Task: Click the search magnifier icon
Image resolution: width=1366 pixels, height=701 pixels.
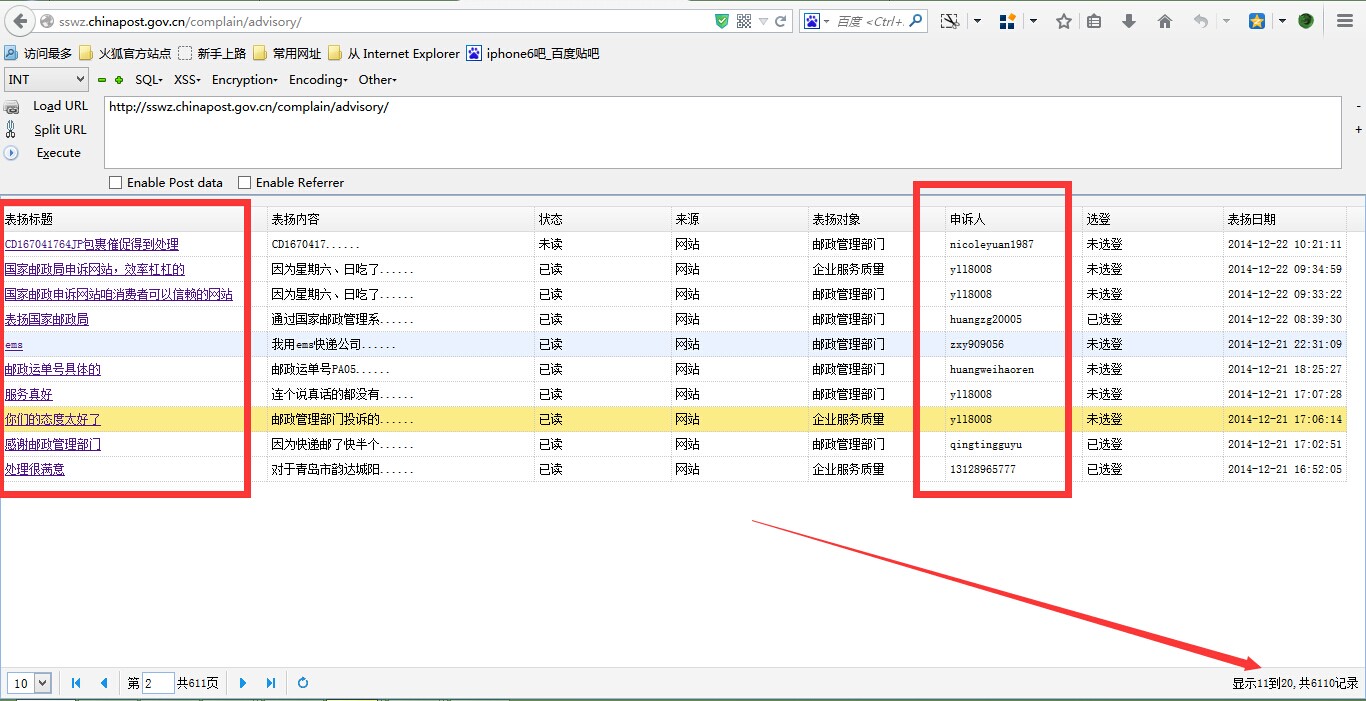Action: click(916, 21)
